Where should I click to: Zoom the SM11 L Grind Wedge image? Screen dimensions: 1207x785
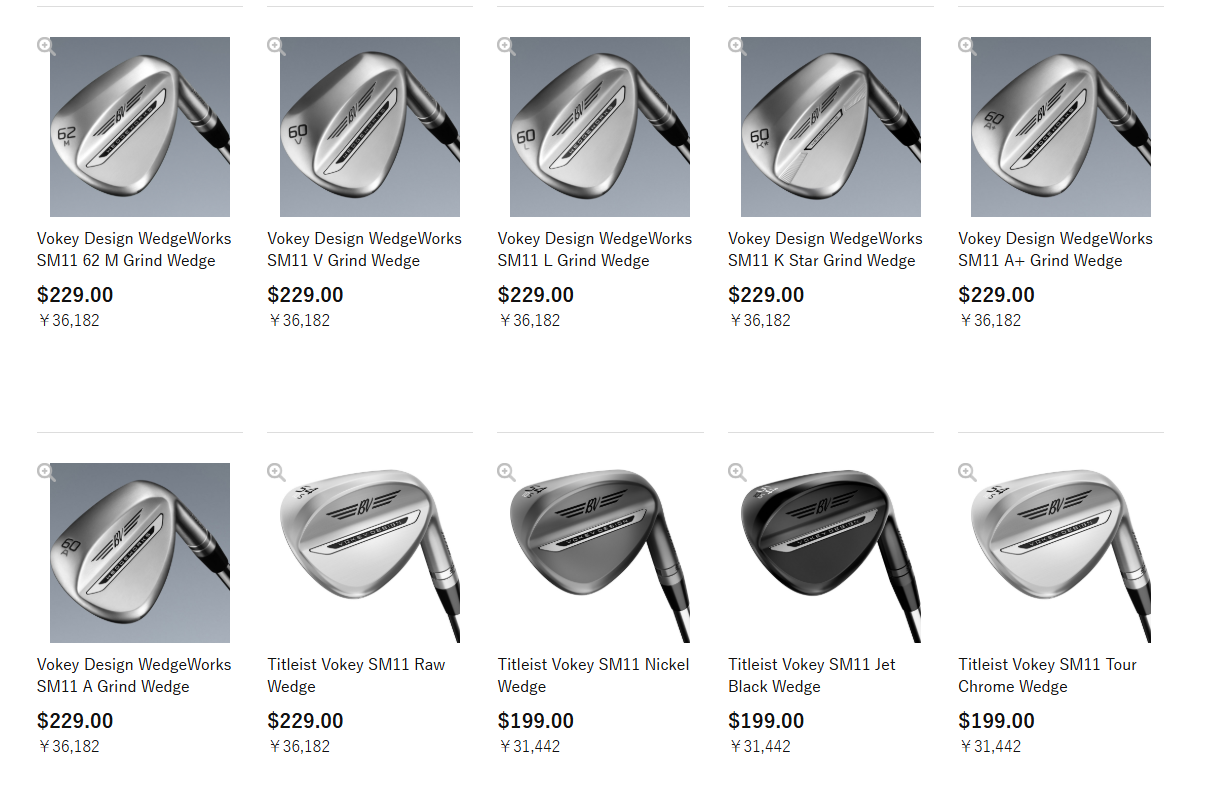(506, 46)
